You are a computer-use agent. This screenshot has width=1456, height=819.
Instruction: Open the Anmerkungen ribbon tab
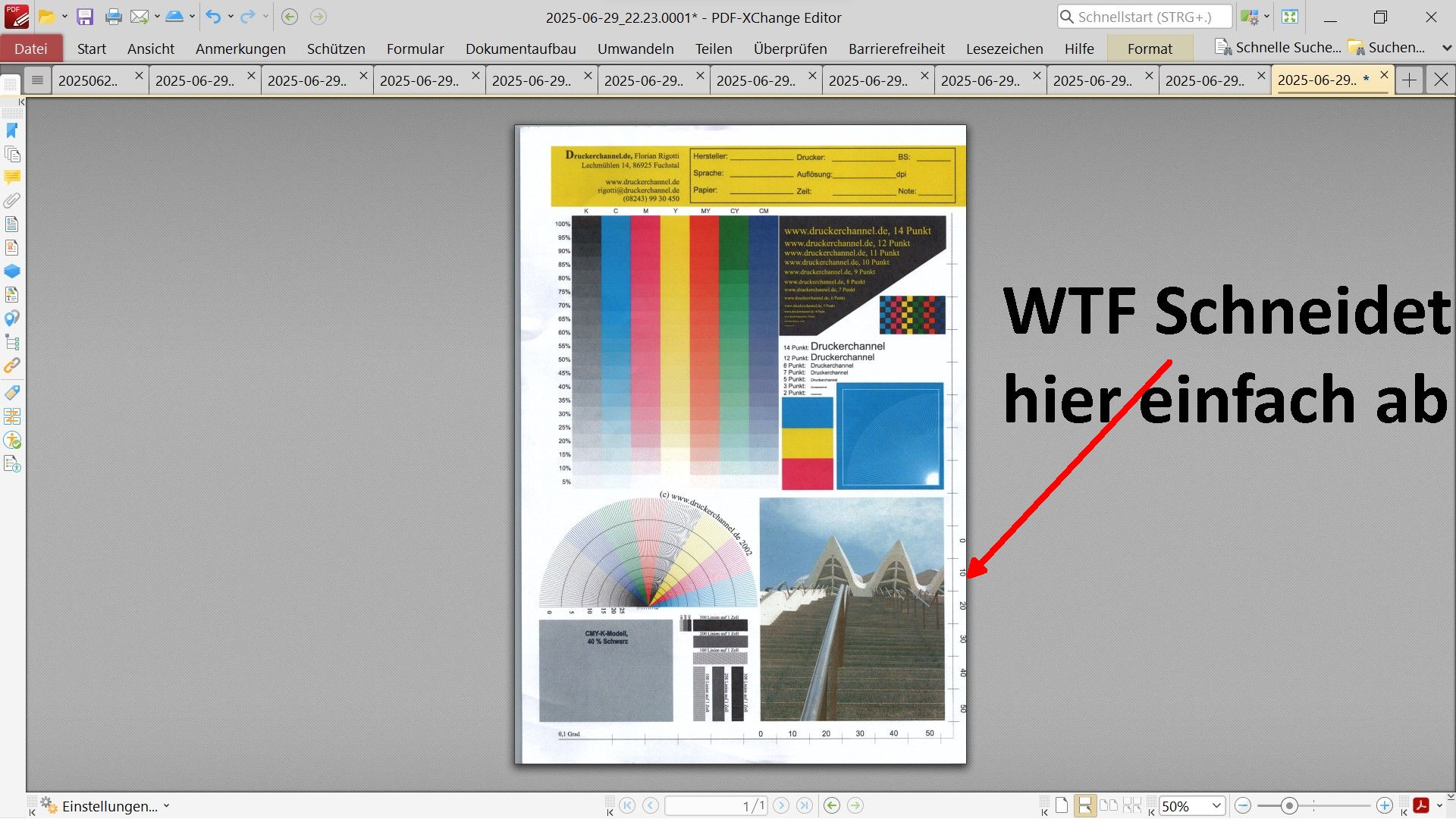pyautogui.click(x=240, y=49)
